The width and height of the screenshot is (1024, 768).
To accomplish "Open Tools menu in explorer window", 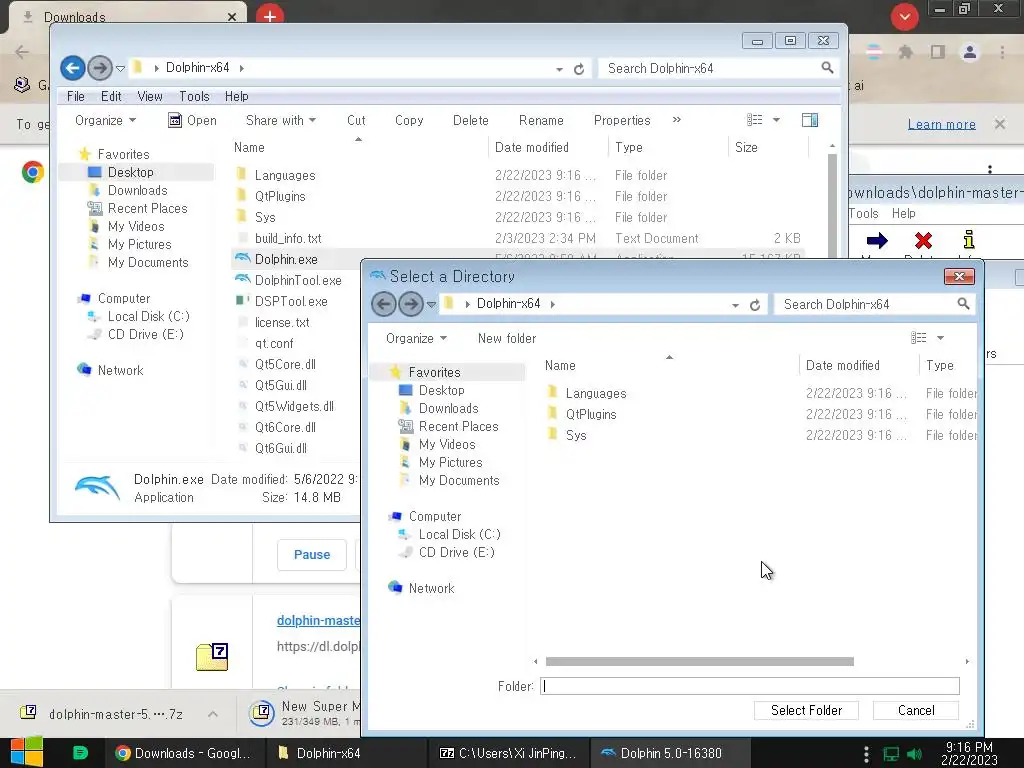I will tap(194, 96).
